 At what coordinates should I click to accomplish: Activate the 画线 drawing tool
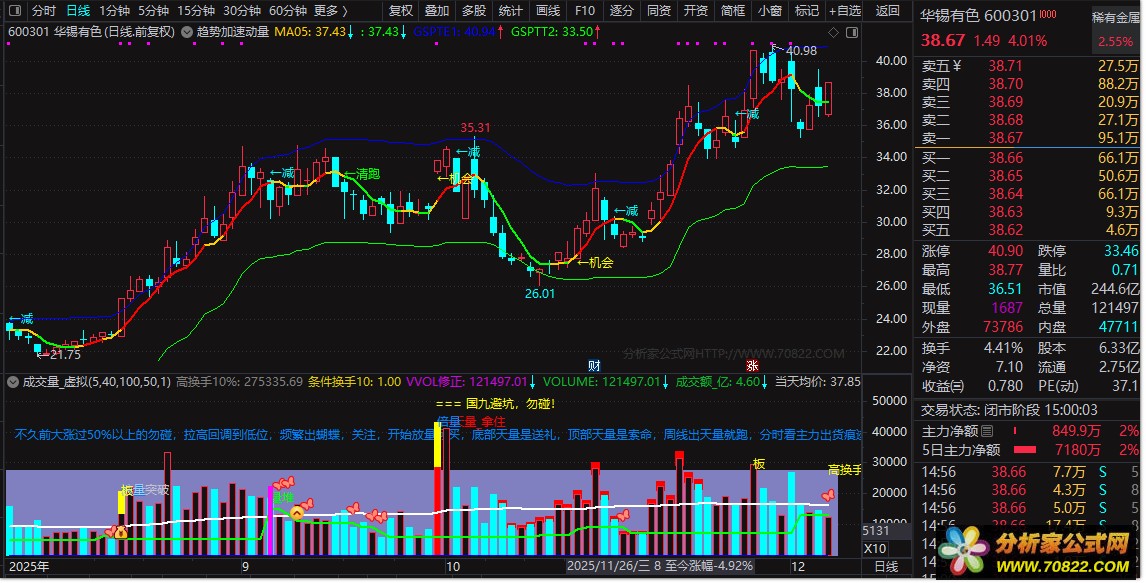pyautogui.click(x=547, y=10)
